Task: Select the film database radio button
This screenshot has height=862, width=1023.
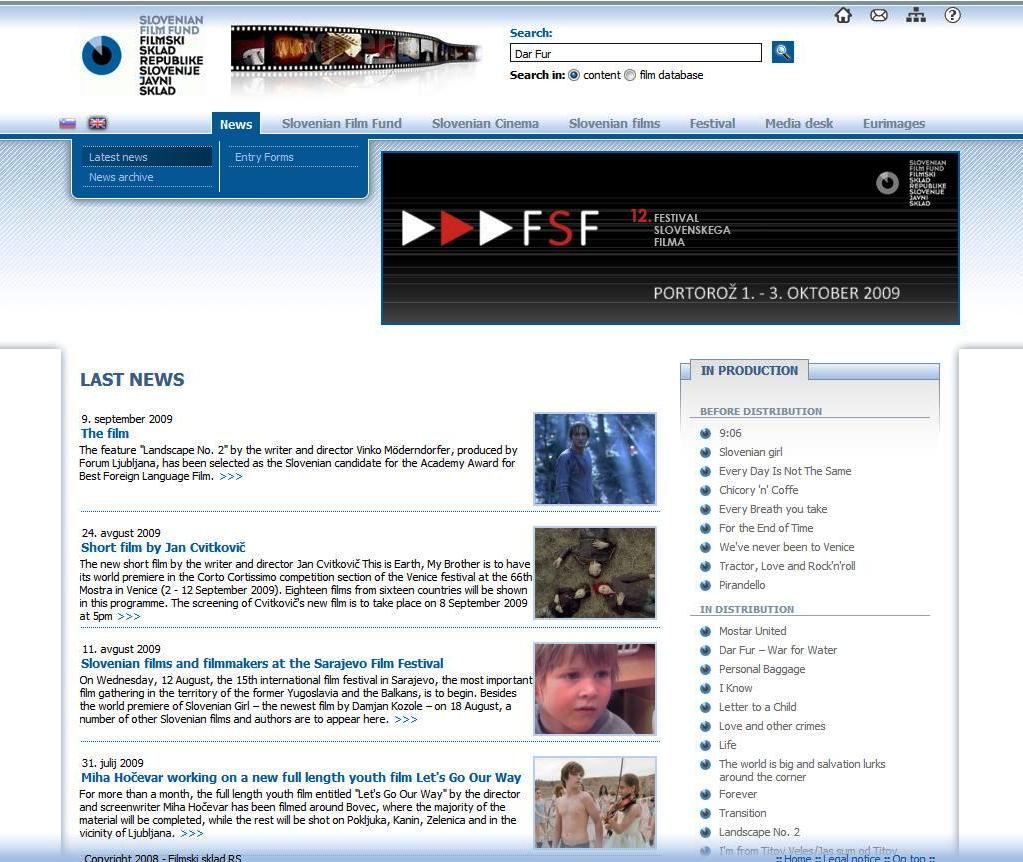Action: coord(630,75)
